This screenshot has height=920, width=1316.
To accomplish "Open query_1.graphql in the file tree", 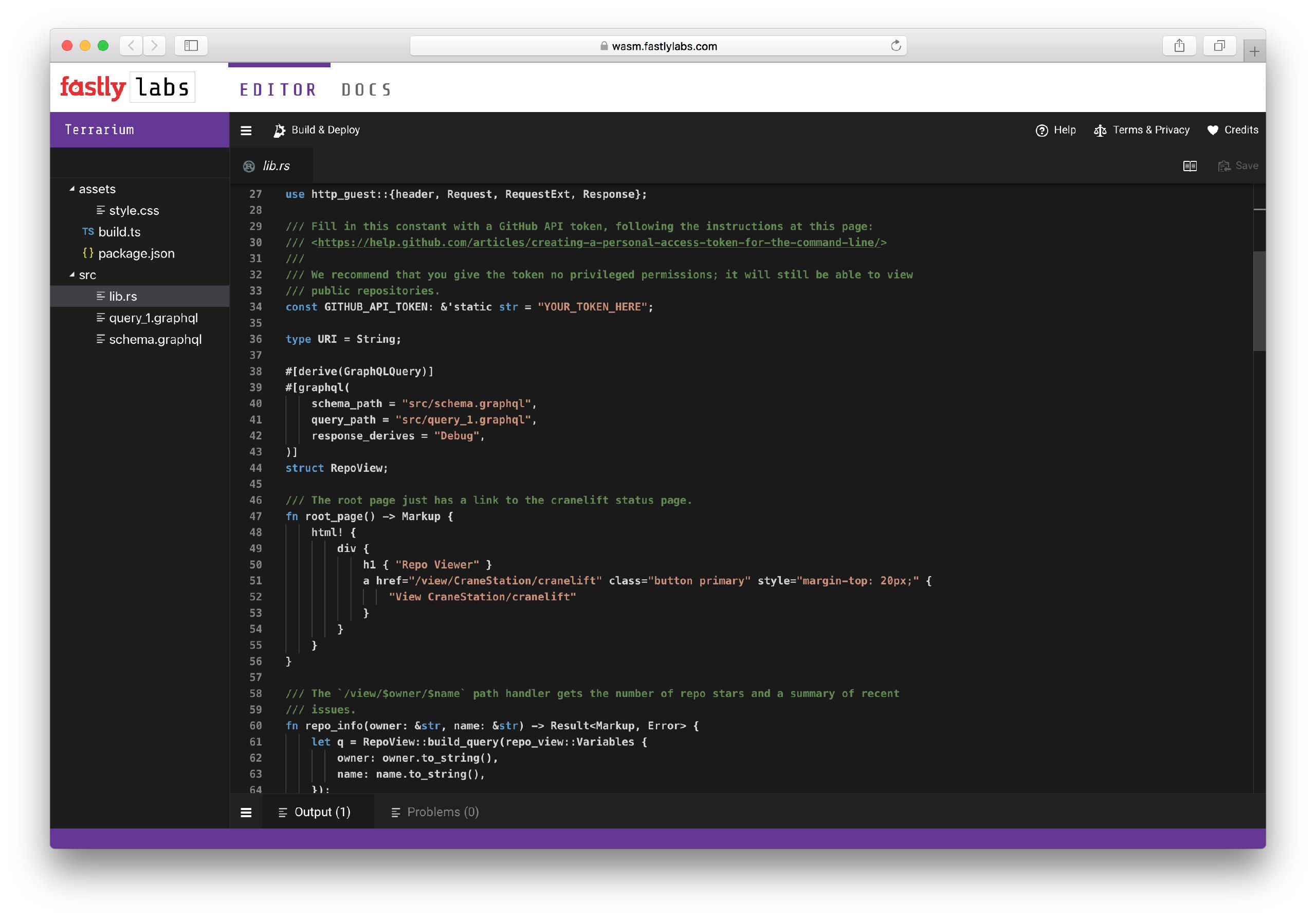I will (x=154, y=318).
